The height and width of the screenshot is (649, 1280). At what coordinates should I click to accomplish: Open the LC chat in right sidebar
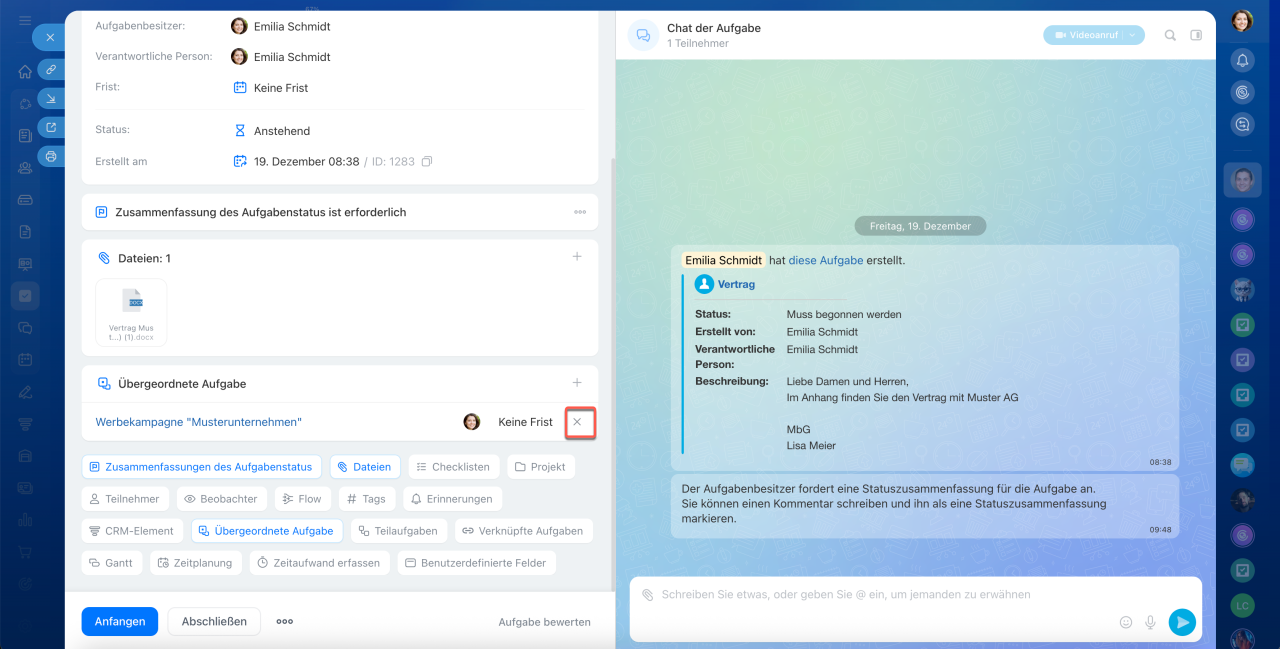pyautogui.click(x=1242, y=606)
